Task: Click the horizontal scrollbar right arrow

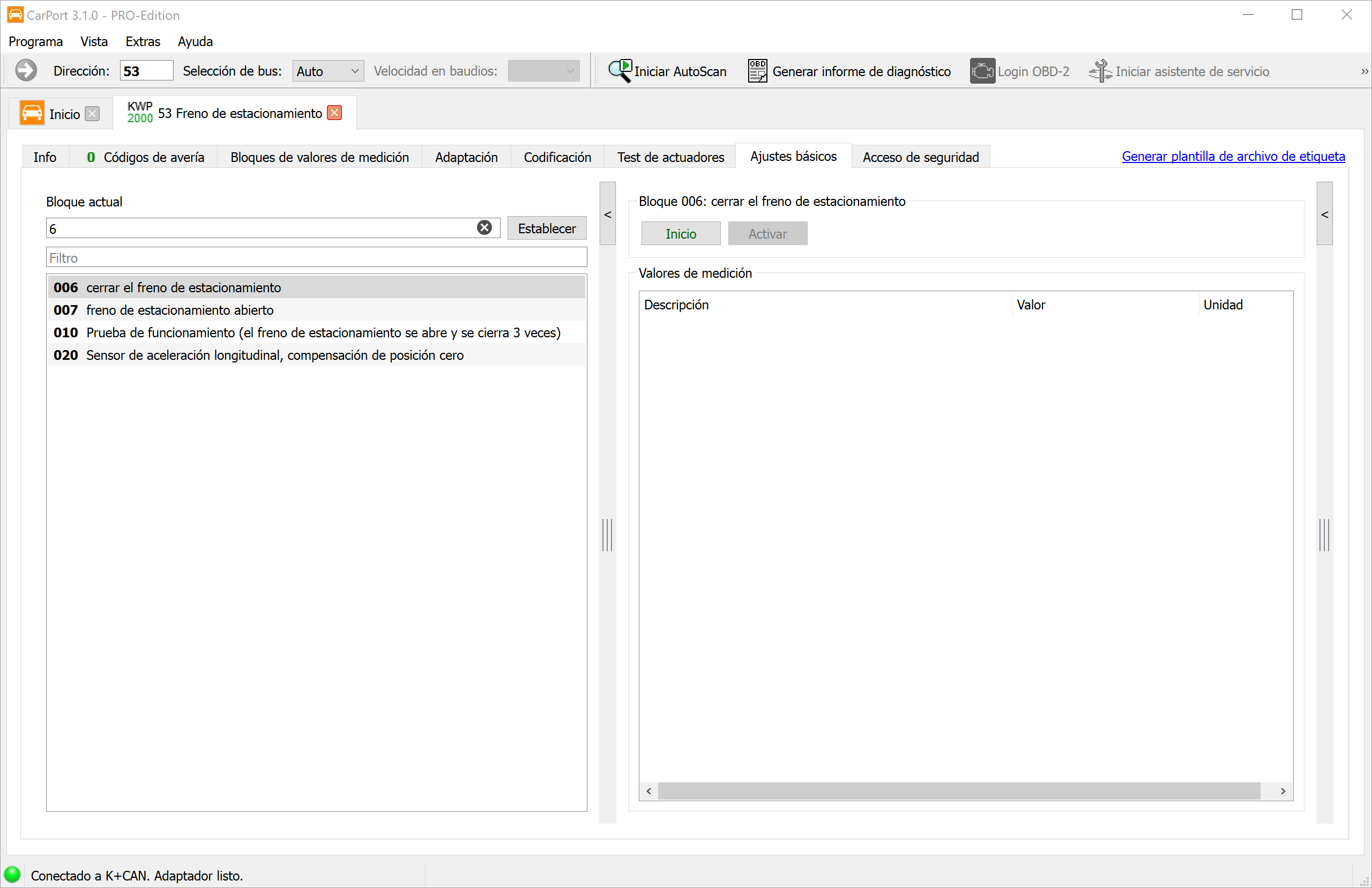Action: pos(1283,791)
